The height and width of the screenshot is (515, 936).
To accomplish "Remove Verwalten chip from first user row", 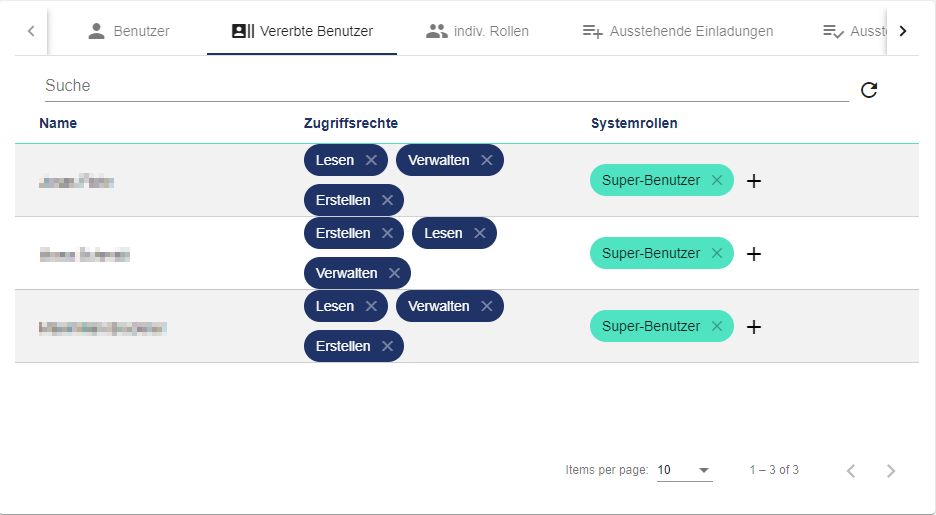I will (487, 160).
